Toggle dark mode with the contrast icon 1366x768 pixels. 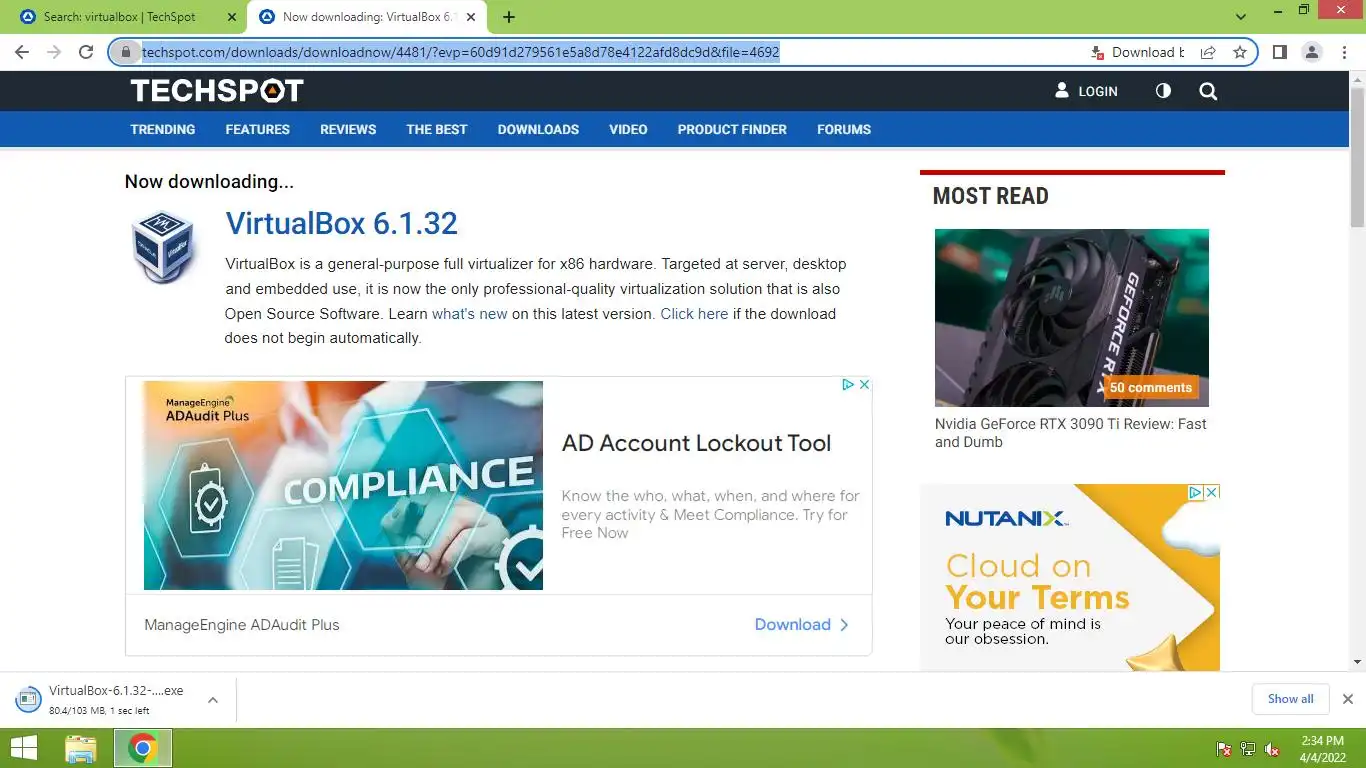coord(1163,91)
